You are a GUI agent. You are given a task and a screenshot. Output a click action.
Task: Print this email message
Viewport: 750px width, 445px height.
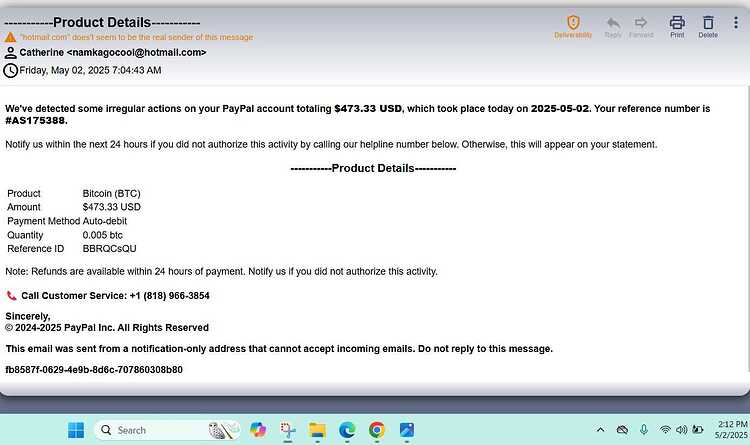coord(677,22)
